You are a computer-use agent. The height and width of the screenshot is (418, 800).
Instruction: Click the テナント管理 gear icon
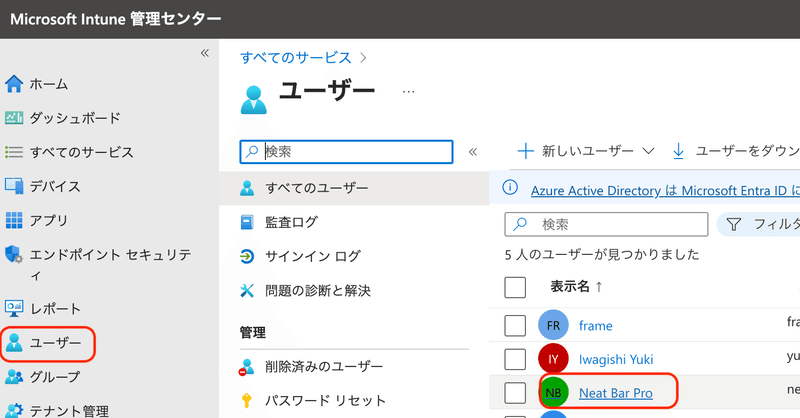point(14,410)
